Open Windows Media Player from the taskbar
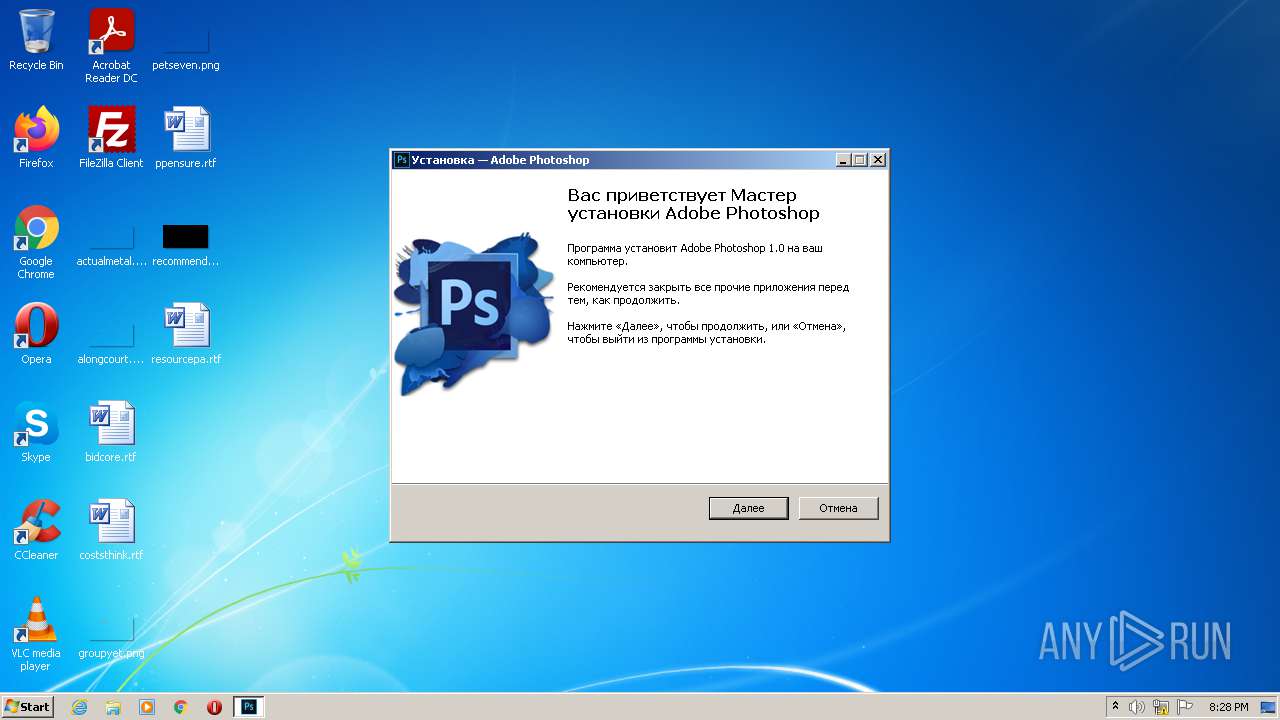 pos(147,707)
